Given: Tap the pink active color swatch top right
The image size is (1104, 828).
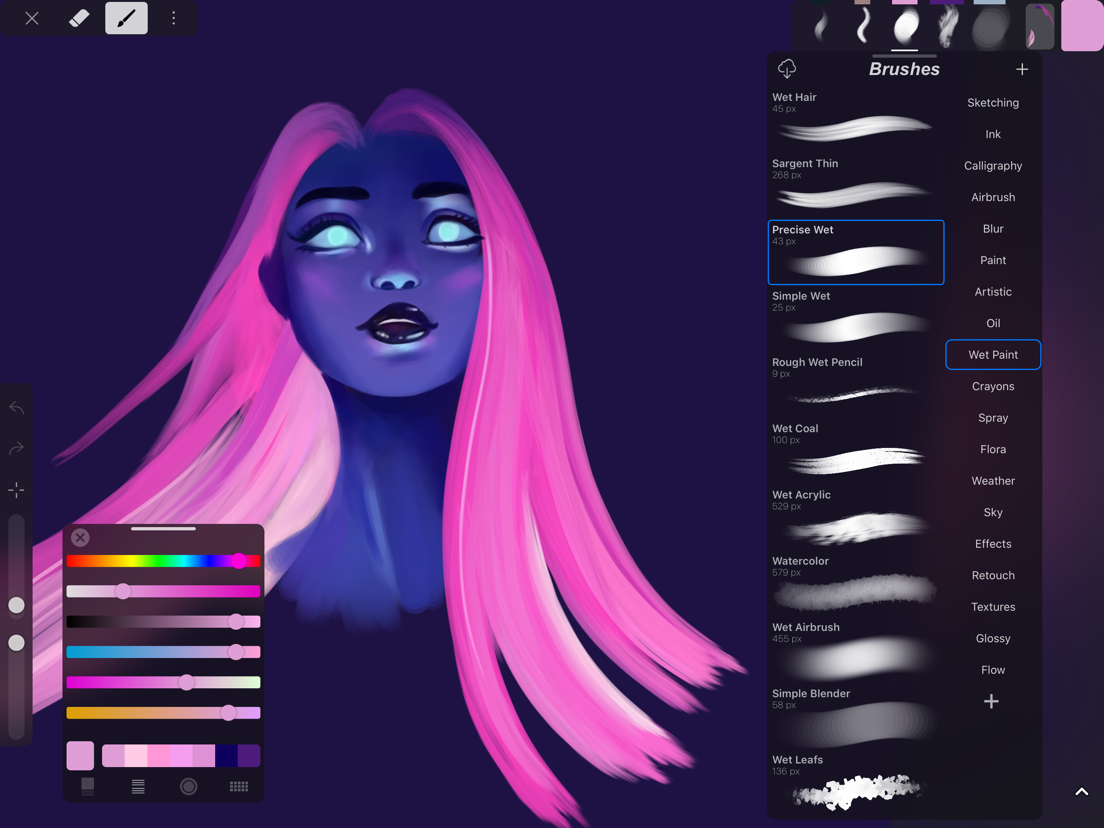Looking at the screenshot, I should tap(1081, 26).
